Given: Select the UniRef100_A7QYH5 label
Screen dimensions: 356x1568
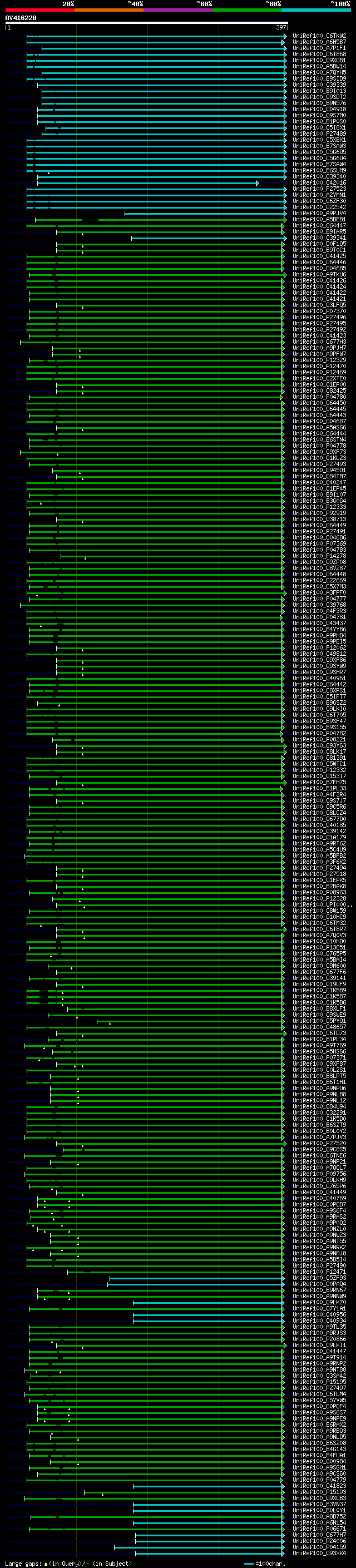Looking at the screenshot, I should tap(319, 72).
